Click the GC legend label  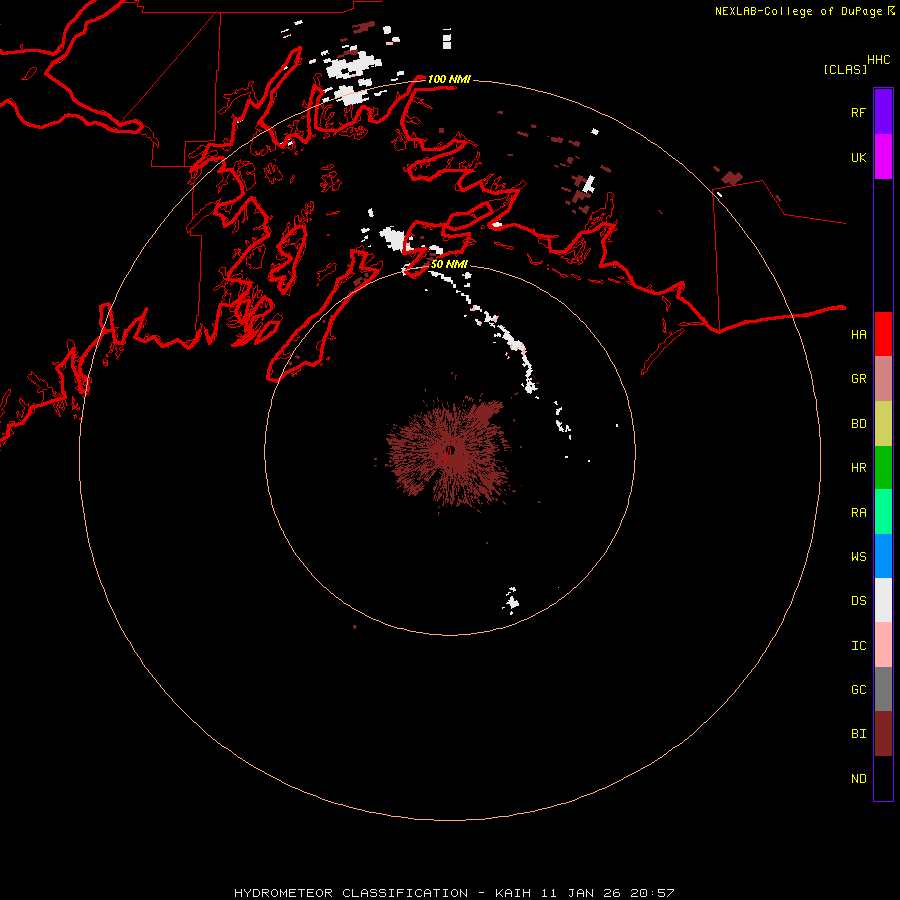pos(858,690)
